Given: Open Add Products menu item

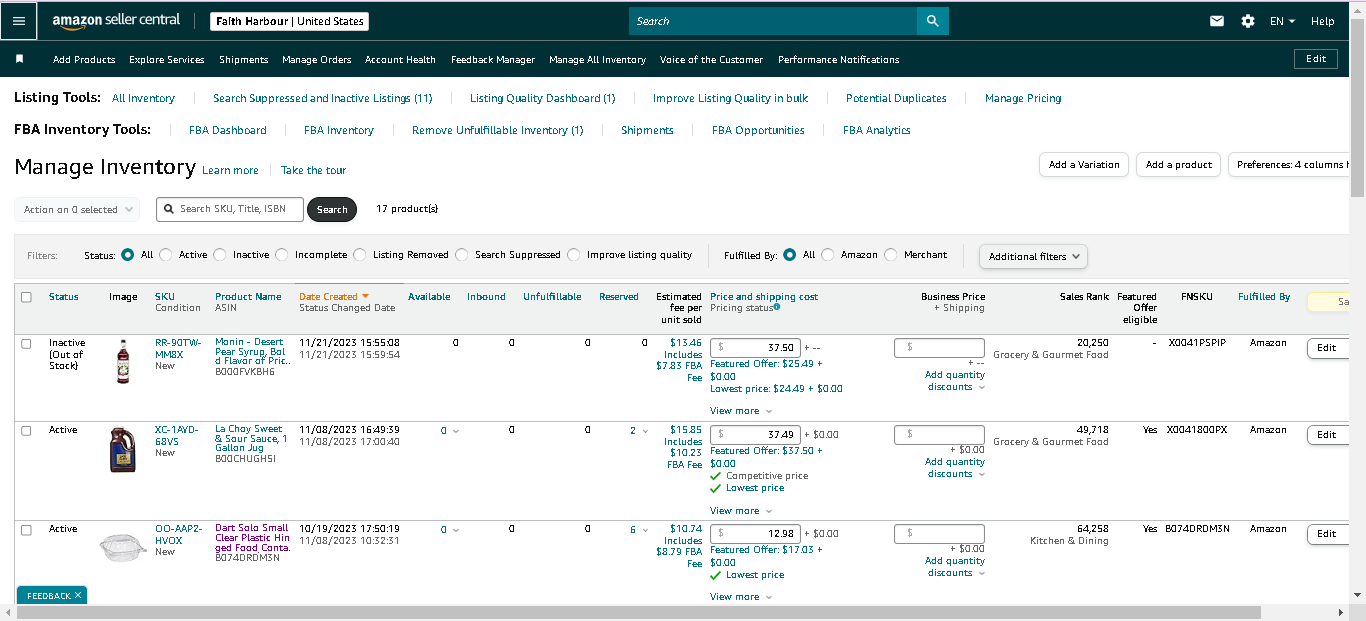Looking at the screenshot, I should pos(84,60).
